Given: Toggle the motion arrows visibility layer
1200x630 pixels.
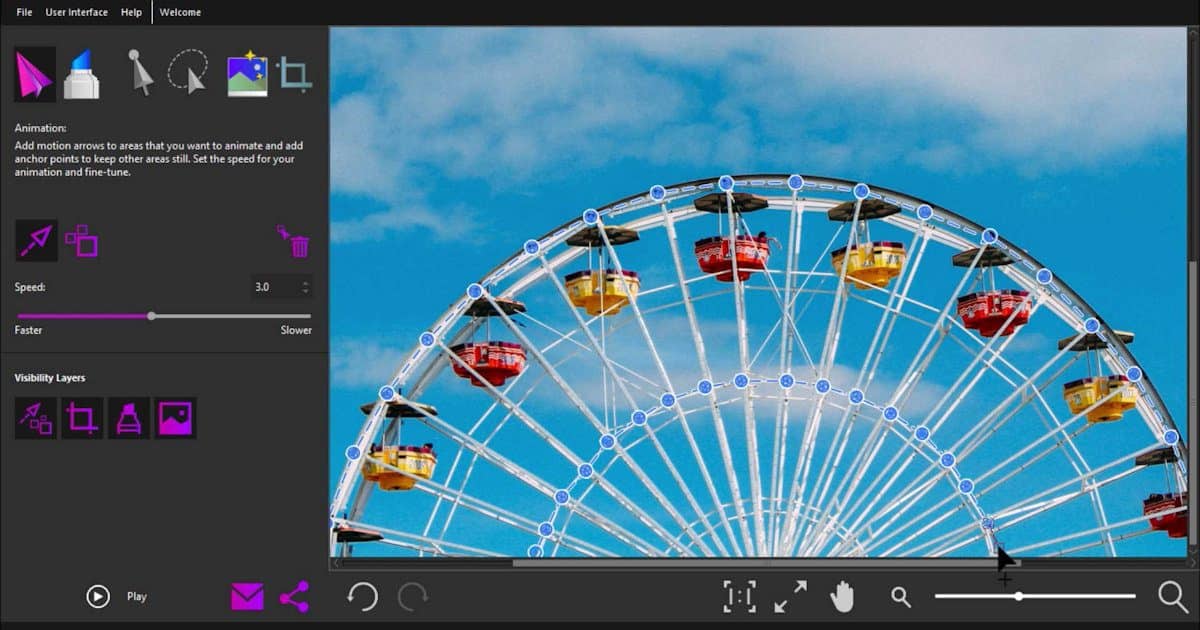Looking at the screenshot, I should coord(35,418).
